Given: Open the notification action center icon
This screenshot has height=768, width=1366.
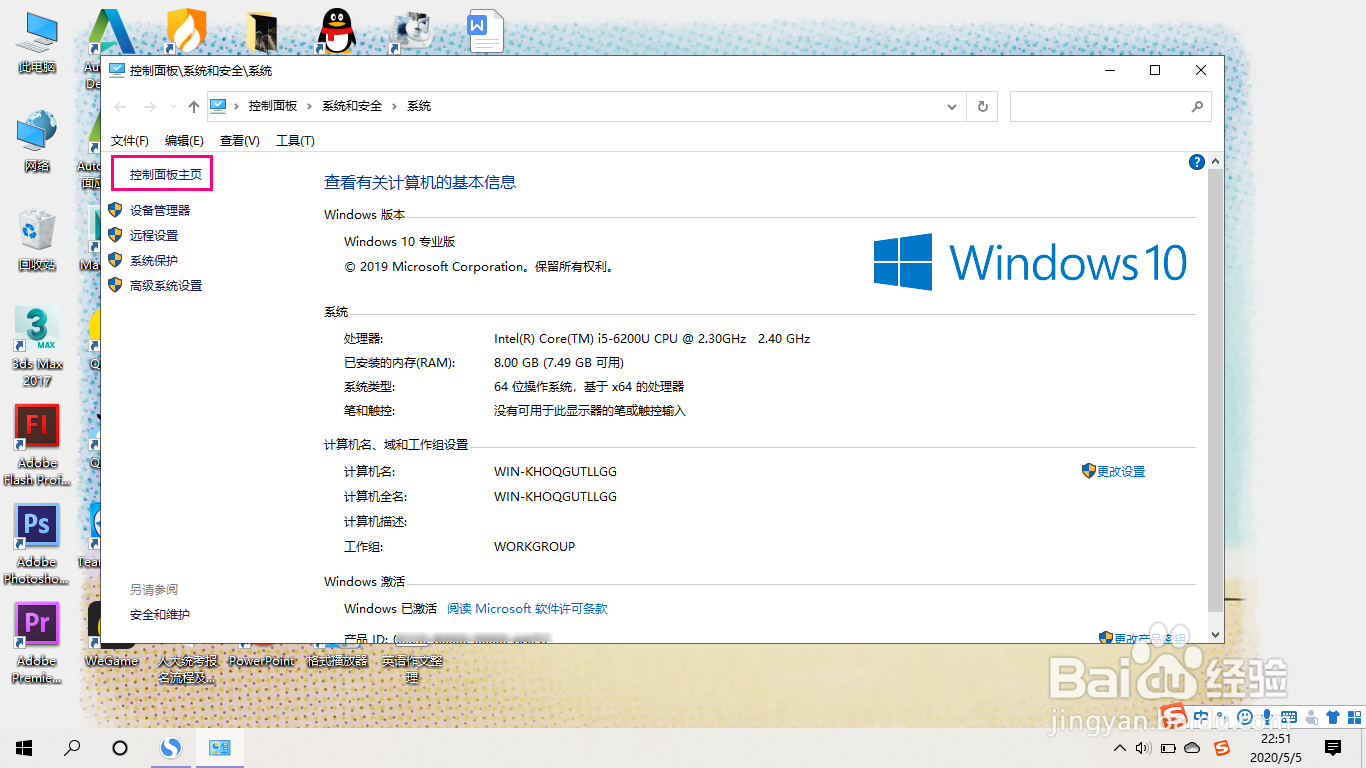Looking at the screenshot, I should pos(1332,747).
